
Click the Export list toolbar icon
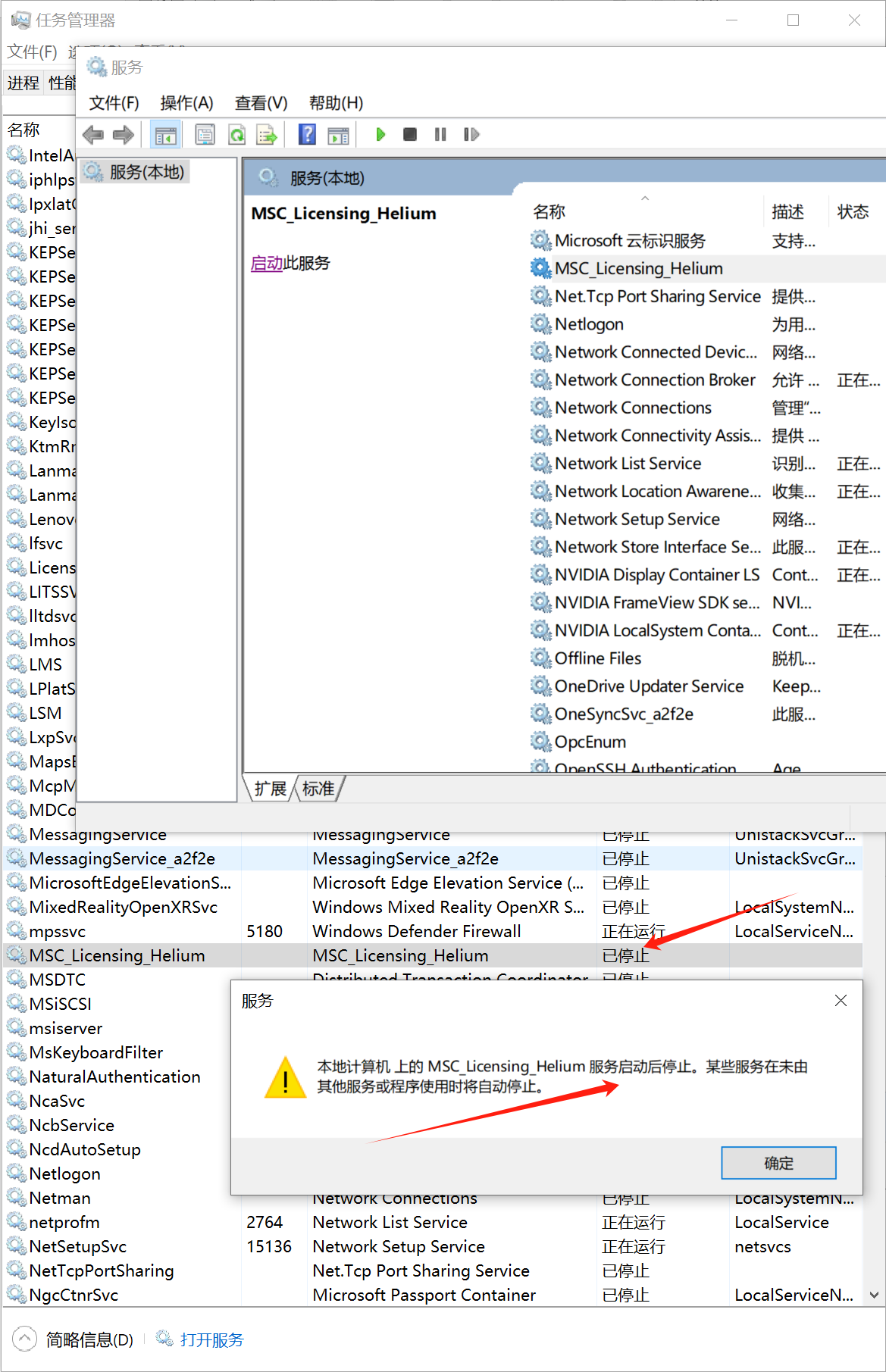pos(267,135)
